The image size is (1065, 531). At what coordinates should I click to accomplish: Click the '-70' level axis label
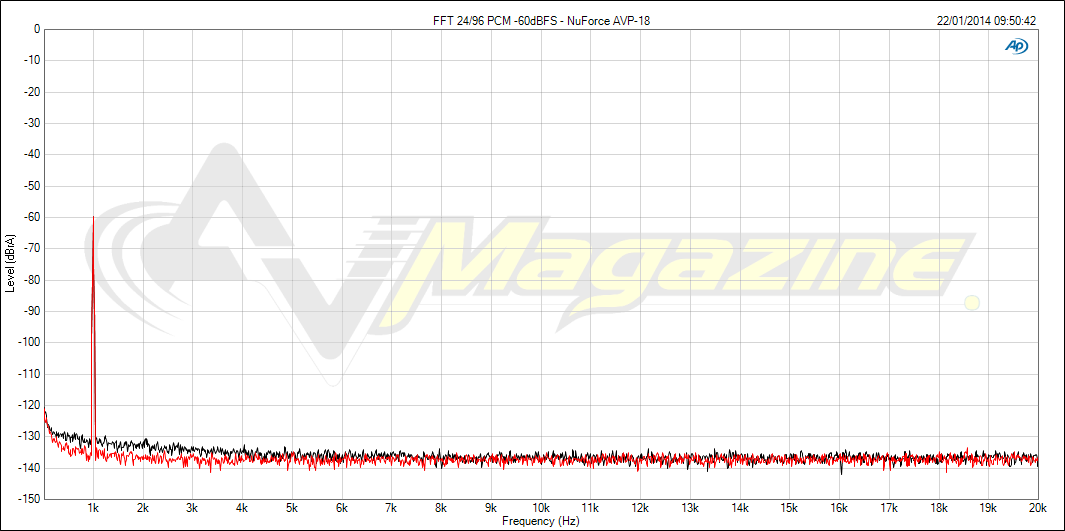pos(32,249)
